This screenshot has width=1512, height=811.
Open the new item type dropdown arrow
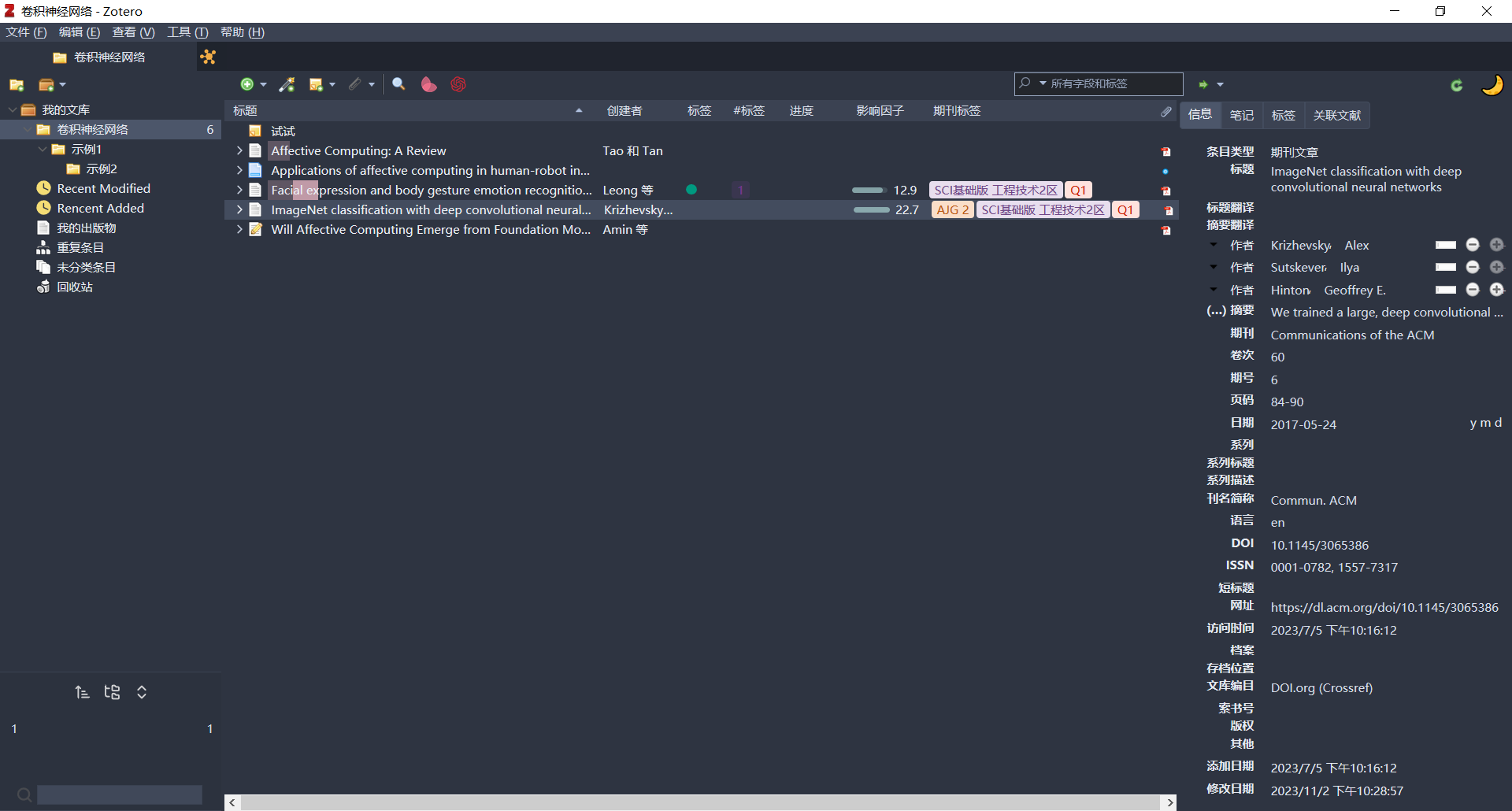(263, 84)
